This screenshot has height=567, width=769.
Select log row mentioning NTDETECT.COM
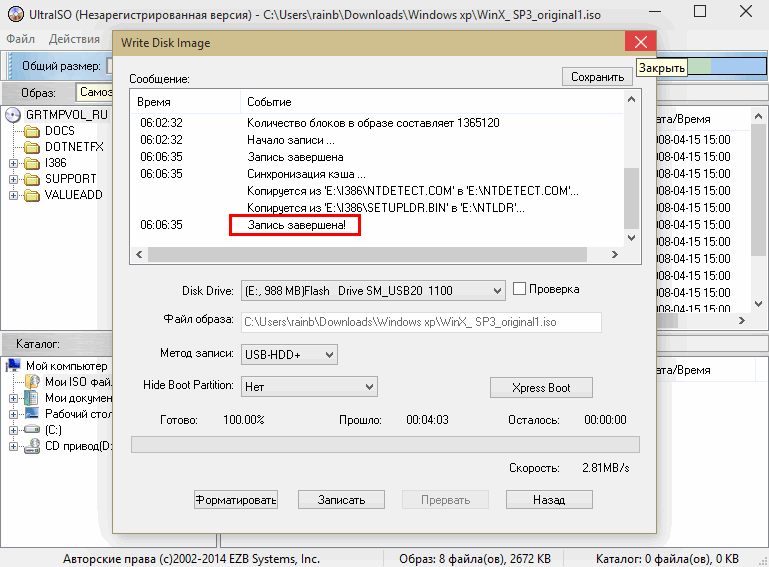click(x=377, y=191)
